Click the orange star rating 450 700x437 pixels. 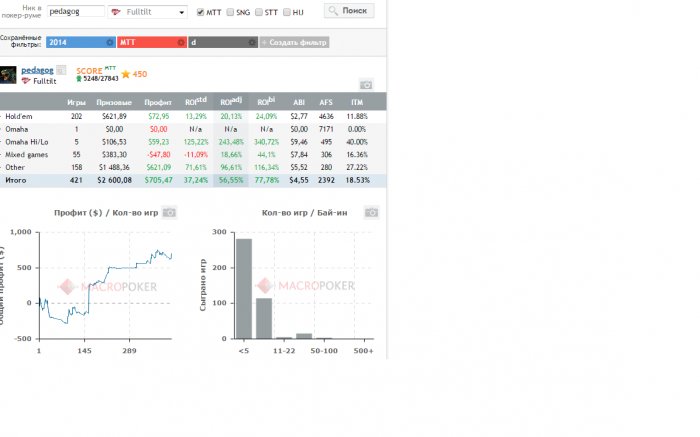[x=134, y=74]
